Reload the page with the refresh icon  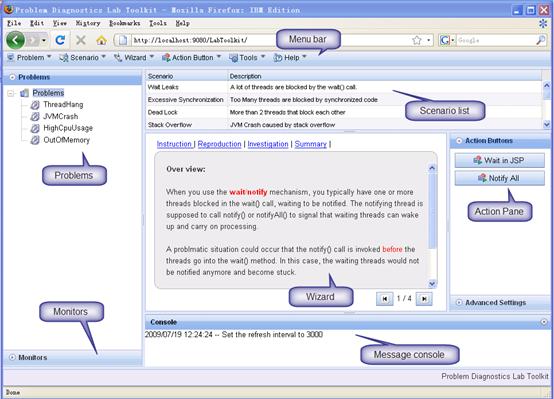pos(60,40)
